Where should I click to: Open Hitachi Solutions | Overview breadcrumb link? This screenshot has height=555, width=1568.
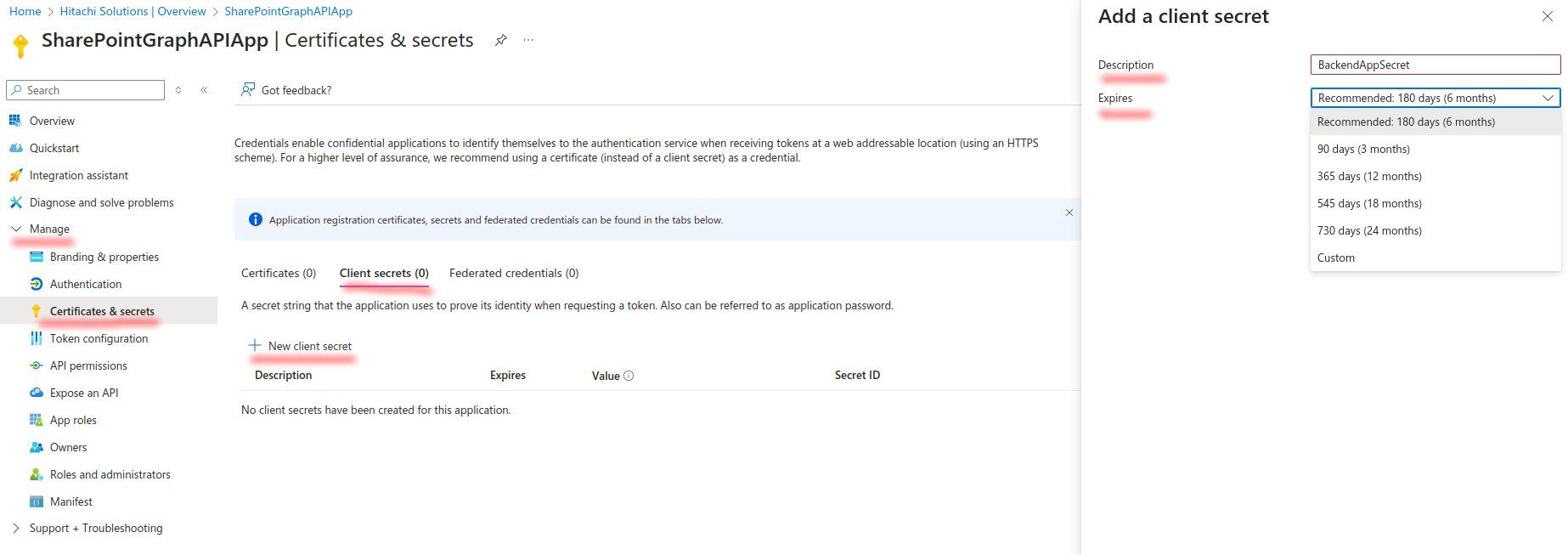pyautogui.click(x=133, y=11)
